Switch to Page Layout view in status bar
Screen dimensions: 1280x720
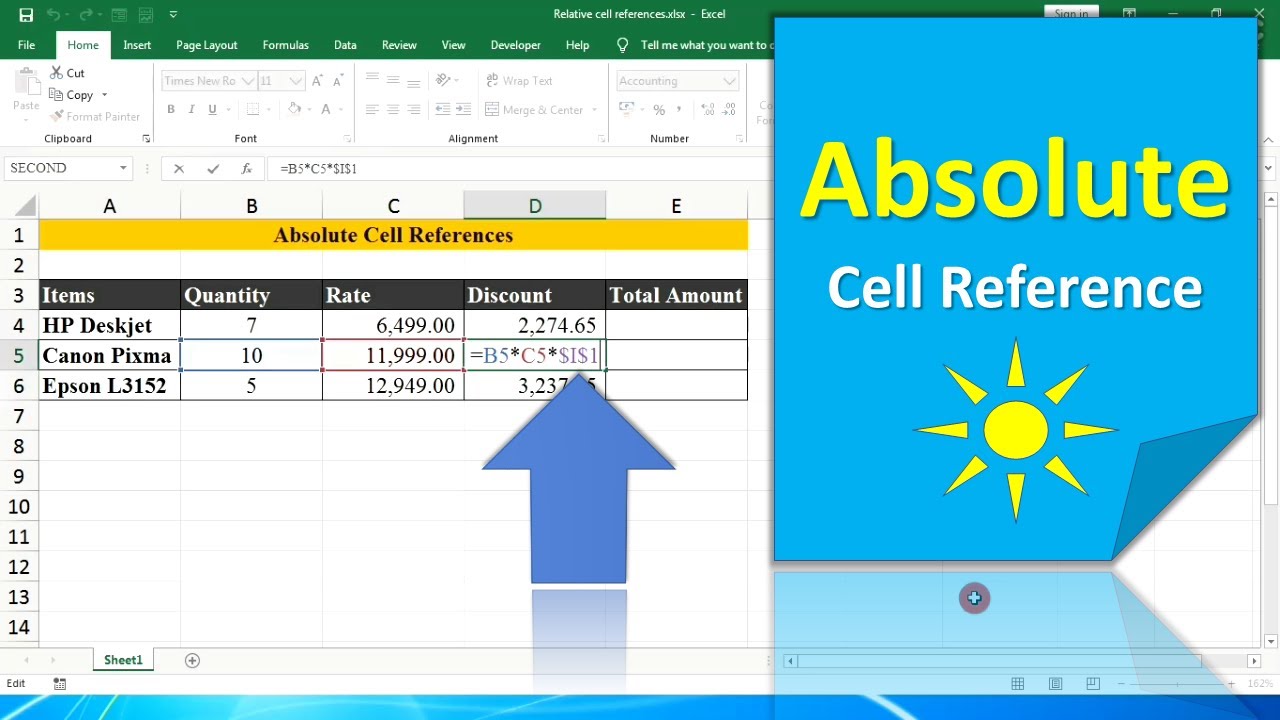coord(1055,684)
